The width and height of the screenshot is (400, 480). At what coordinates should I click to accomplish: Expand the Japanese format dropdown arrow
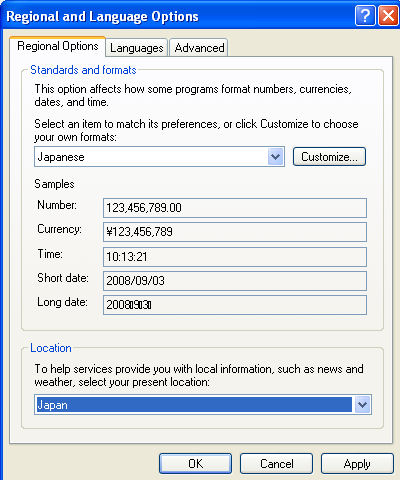(x=275, y=156)
